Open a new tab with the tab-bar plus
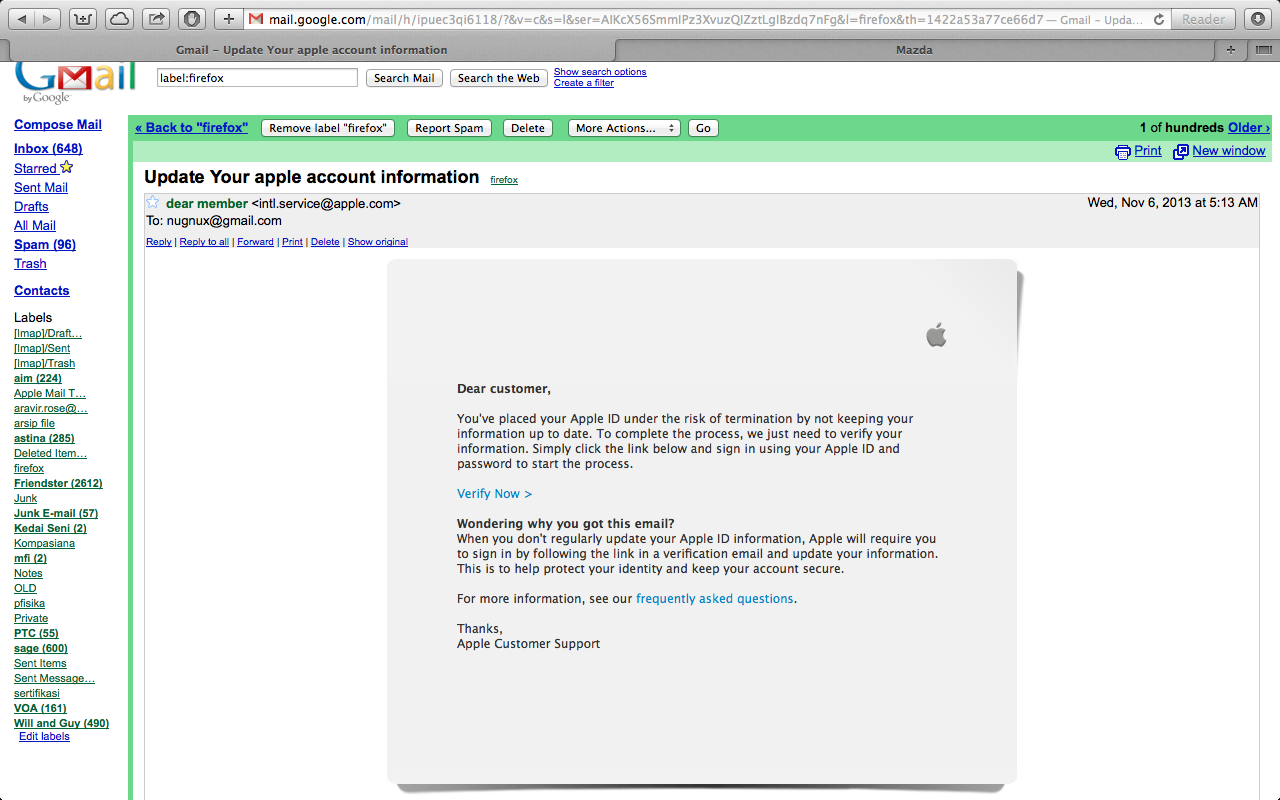Screen dimensions: 1280x800 tap(1230, 50)
